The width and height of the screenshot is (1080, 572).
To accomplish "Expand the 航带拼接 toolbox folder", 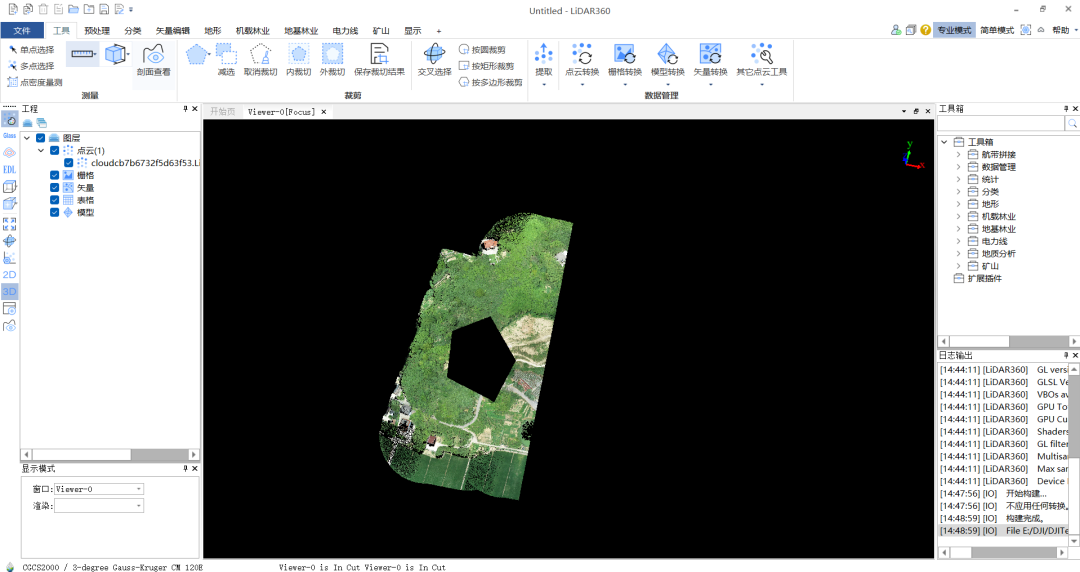I will pyautogui.click(x=958, y=154).
